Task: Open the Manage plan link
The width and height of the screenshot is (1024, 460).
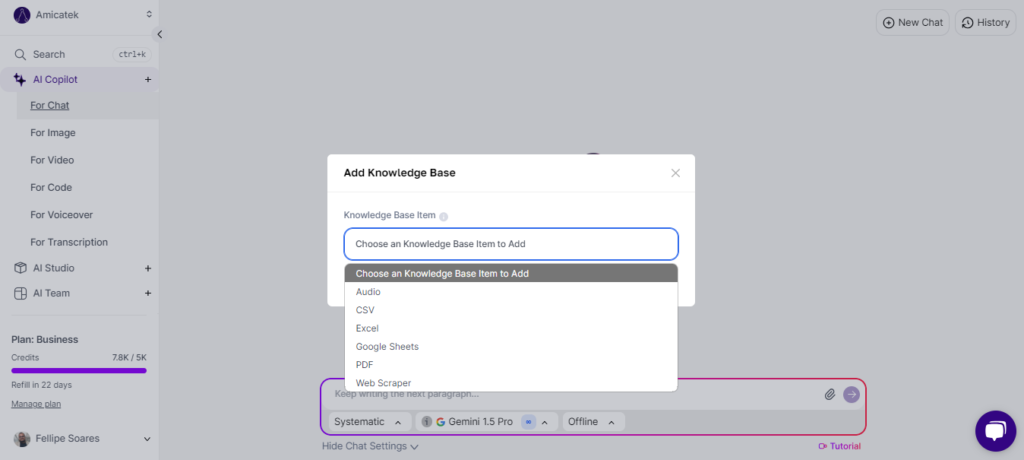Action: pos(36,404)
